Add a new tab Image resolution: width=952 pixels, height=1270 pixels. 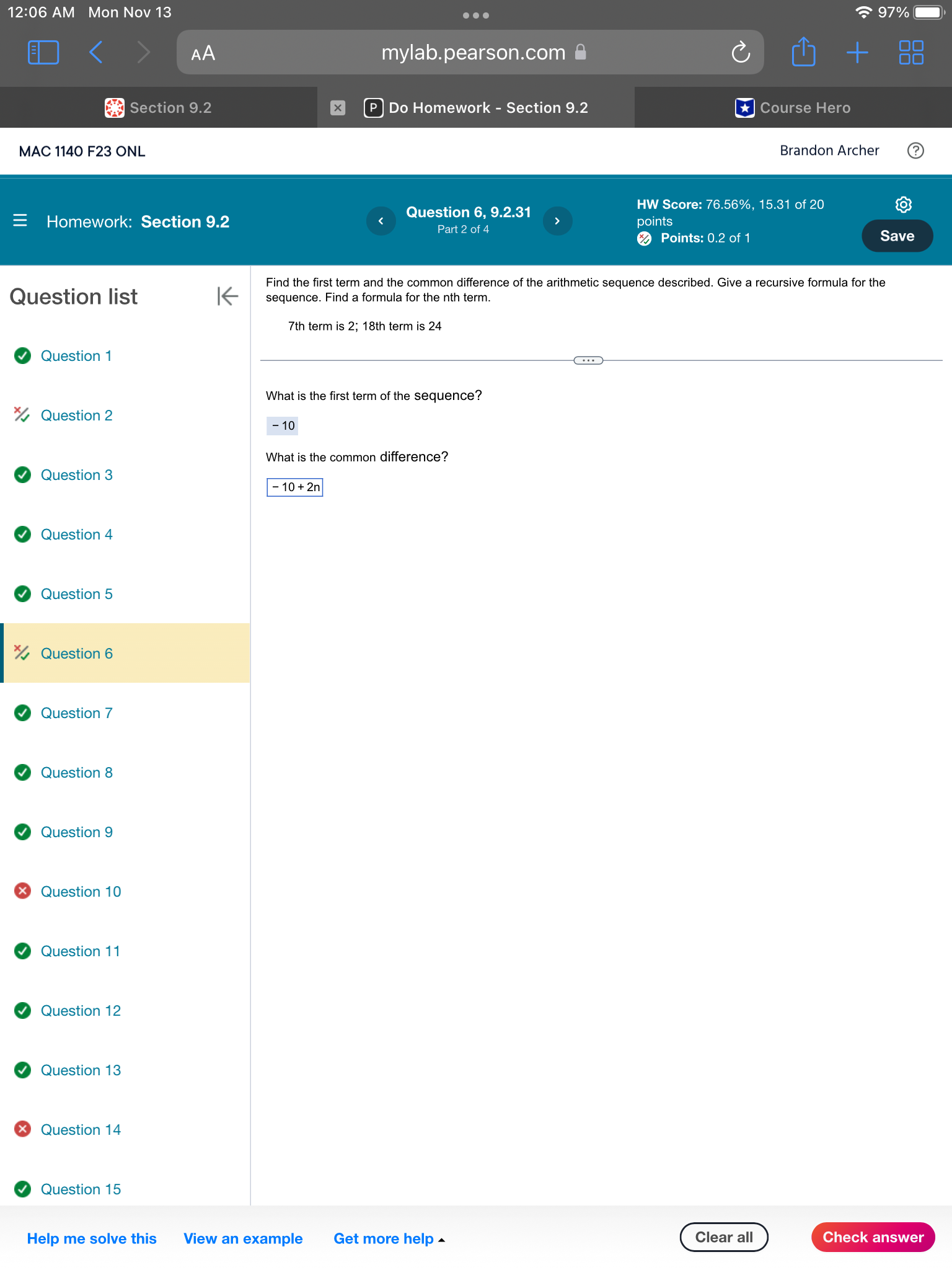point(857,53)
